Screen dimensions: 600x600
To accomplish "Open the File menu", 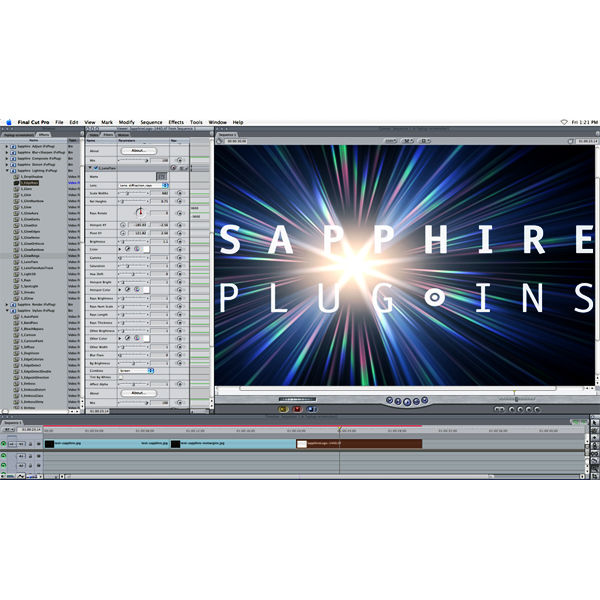I will pos(59,122).
